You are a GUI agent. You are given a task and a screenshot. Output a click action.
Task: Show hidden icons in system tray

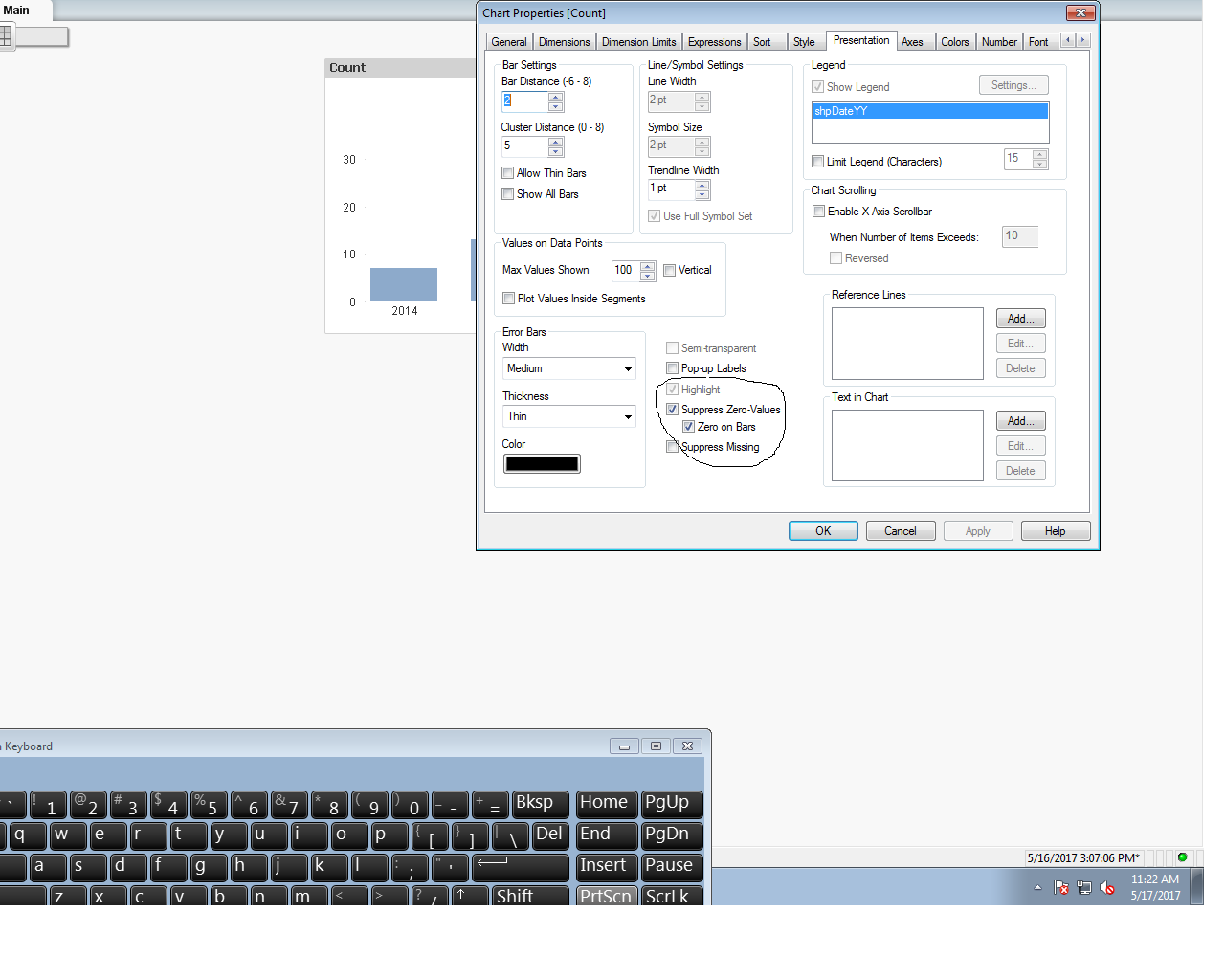pyautogui.click(x=1037, y=888)
